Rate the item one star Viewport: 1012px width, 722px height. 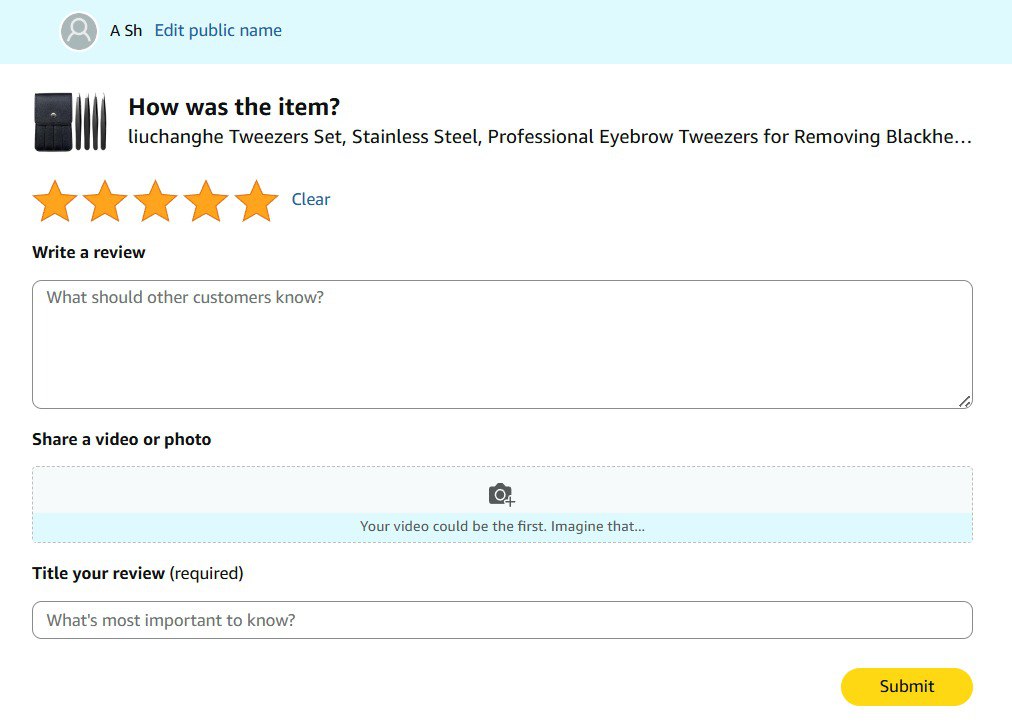55,201
